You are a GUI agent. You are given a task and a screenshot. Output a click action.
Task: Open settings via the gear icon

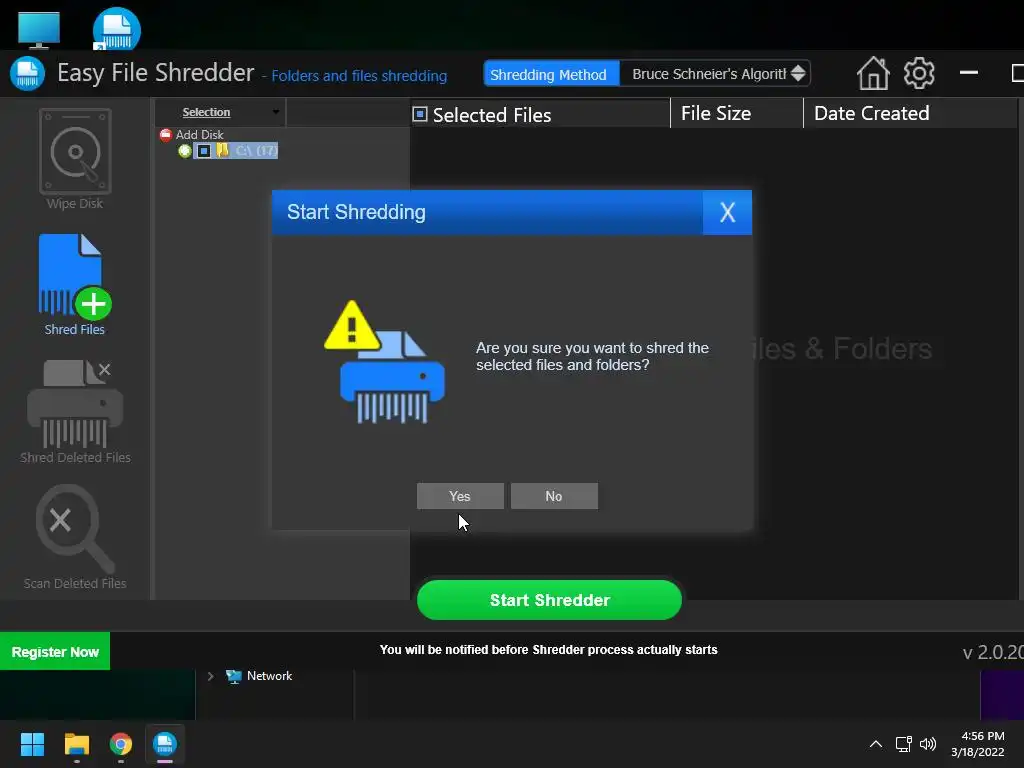pos(919,73)
